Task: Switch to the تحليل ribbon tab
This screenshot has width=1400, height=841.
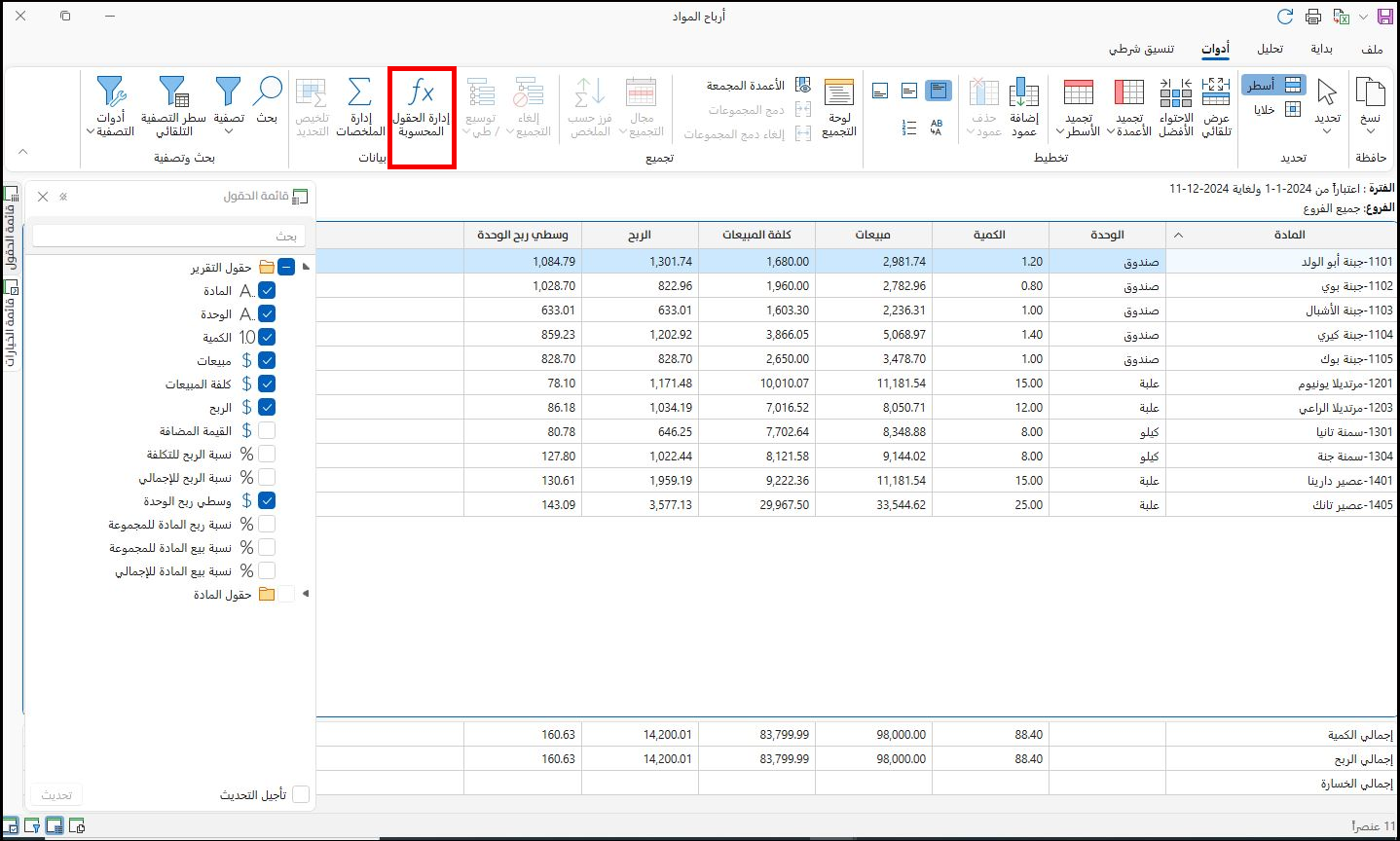Action: click(1270, 49)
